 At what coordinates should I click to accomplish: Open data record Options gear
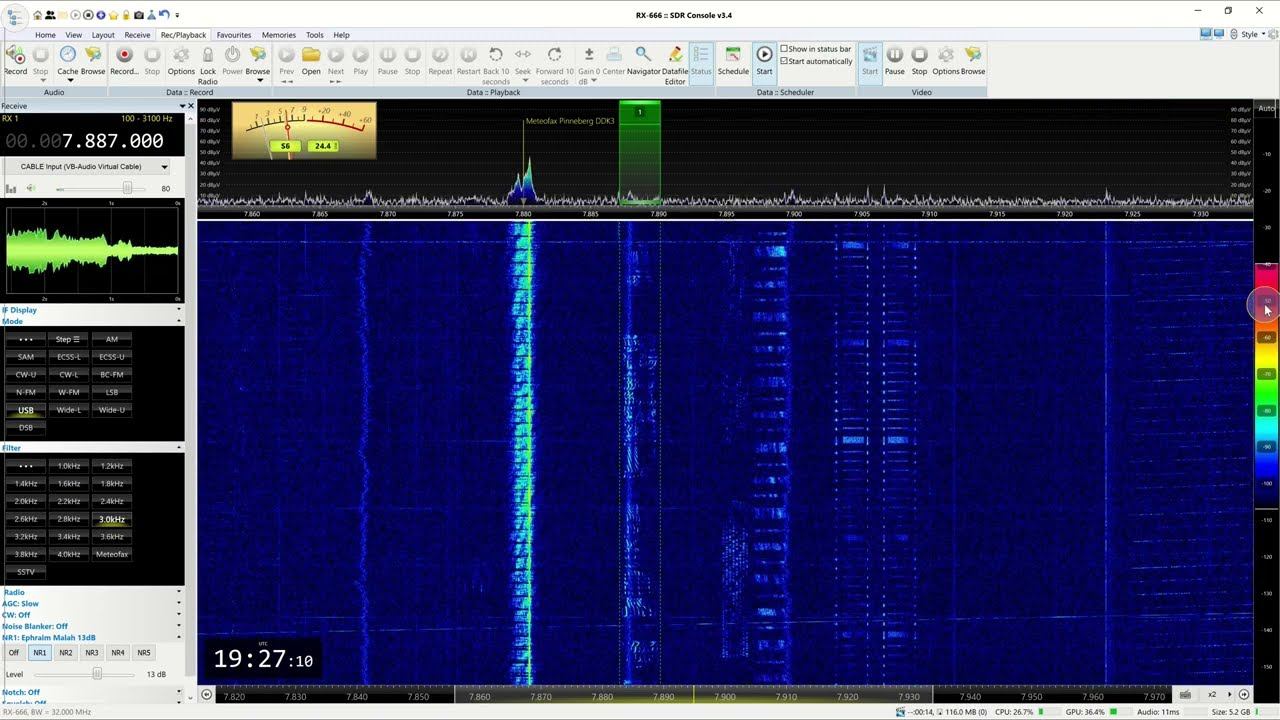181,60
